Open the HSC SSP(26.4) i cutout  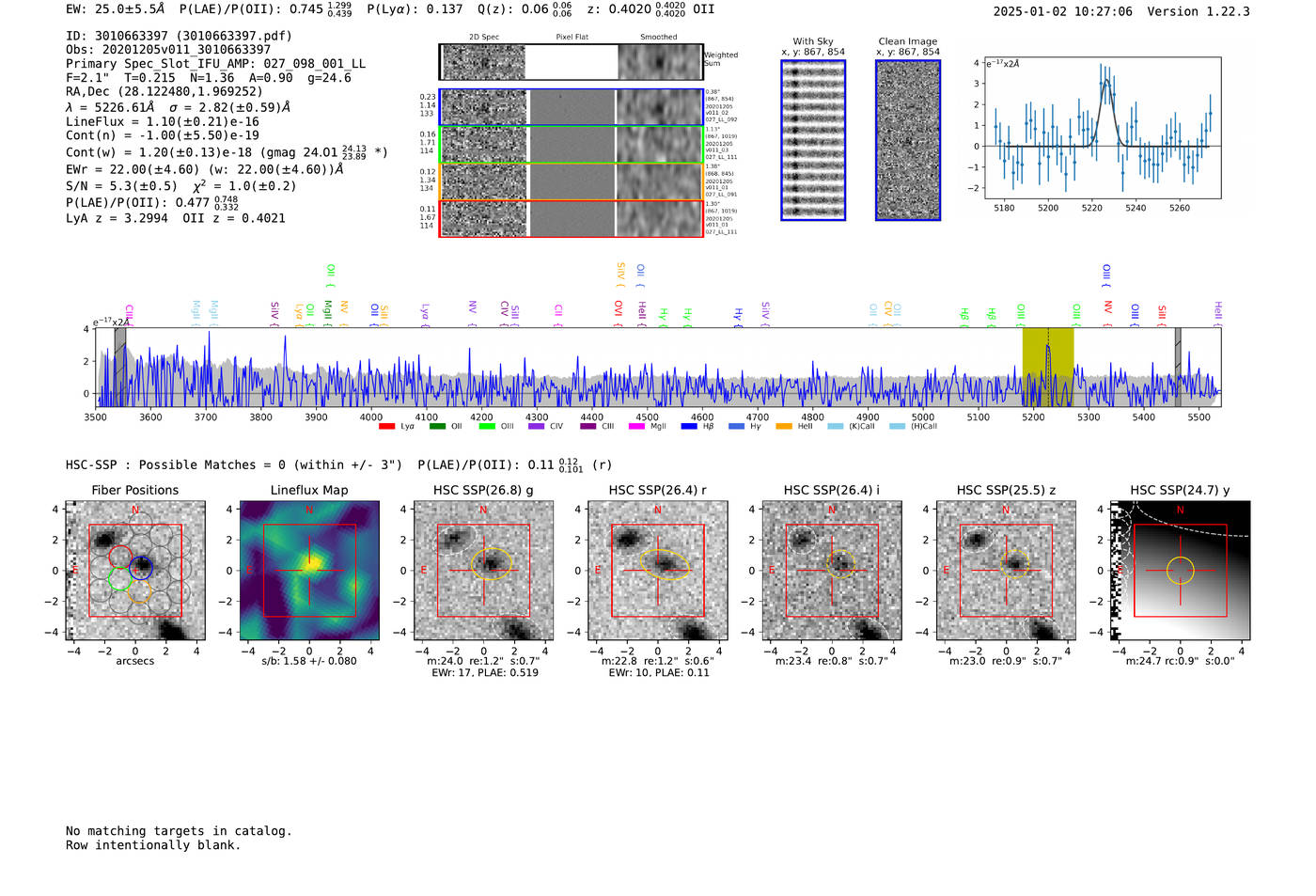coord(832,571)
